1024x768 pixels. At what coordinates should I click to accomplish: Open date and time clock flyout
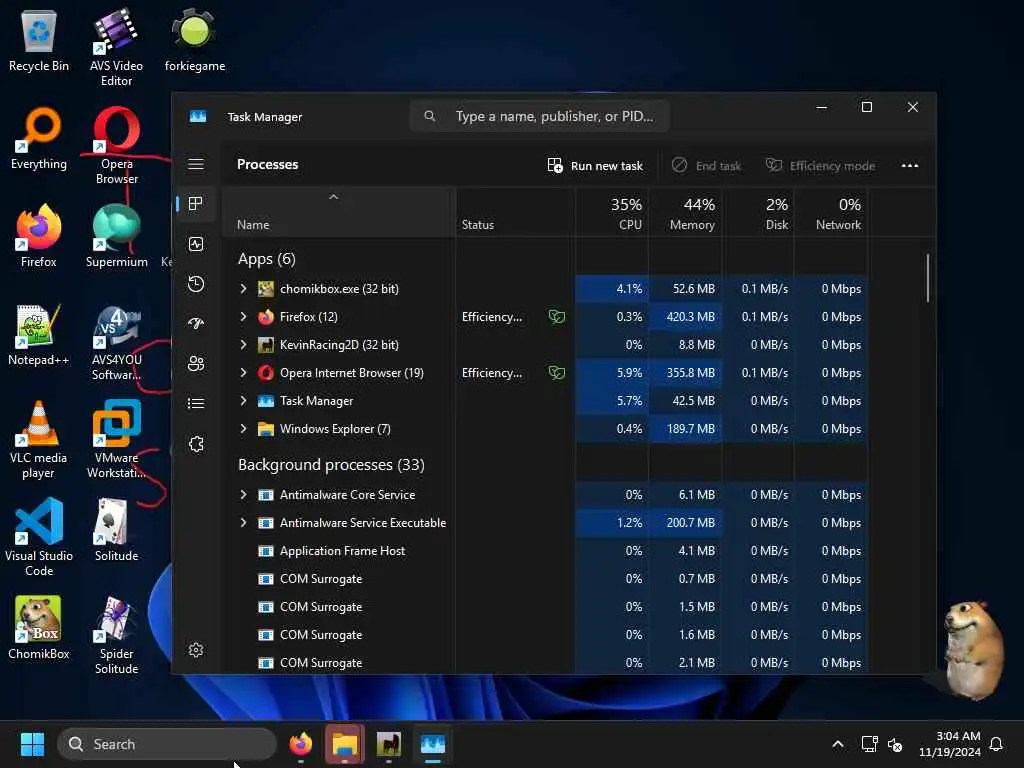pos(950,744)
